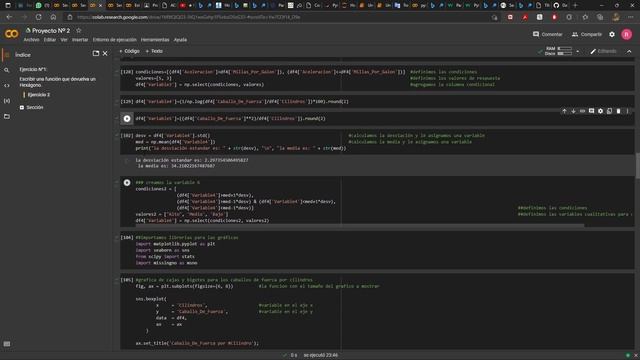Select code cell [128] with condiciones
640x360 pixels.
376,78
